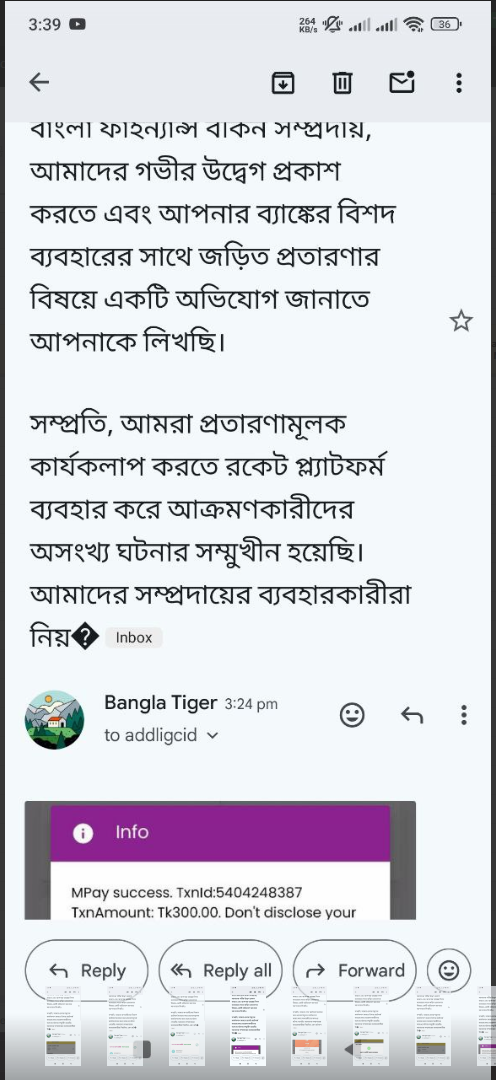Viewport: 496px width, 1080px height.
Task: Click the Bangla Tiger sender name
Action: click(162, 703)
